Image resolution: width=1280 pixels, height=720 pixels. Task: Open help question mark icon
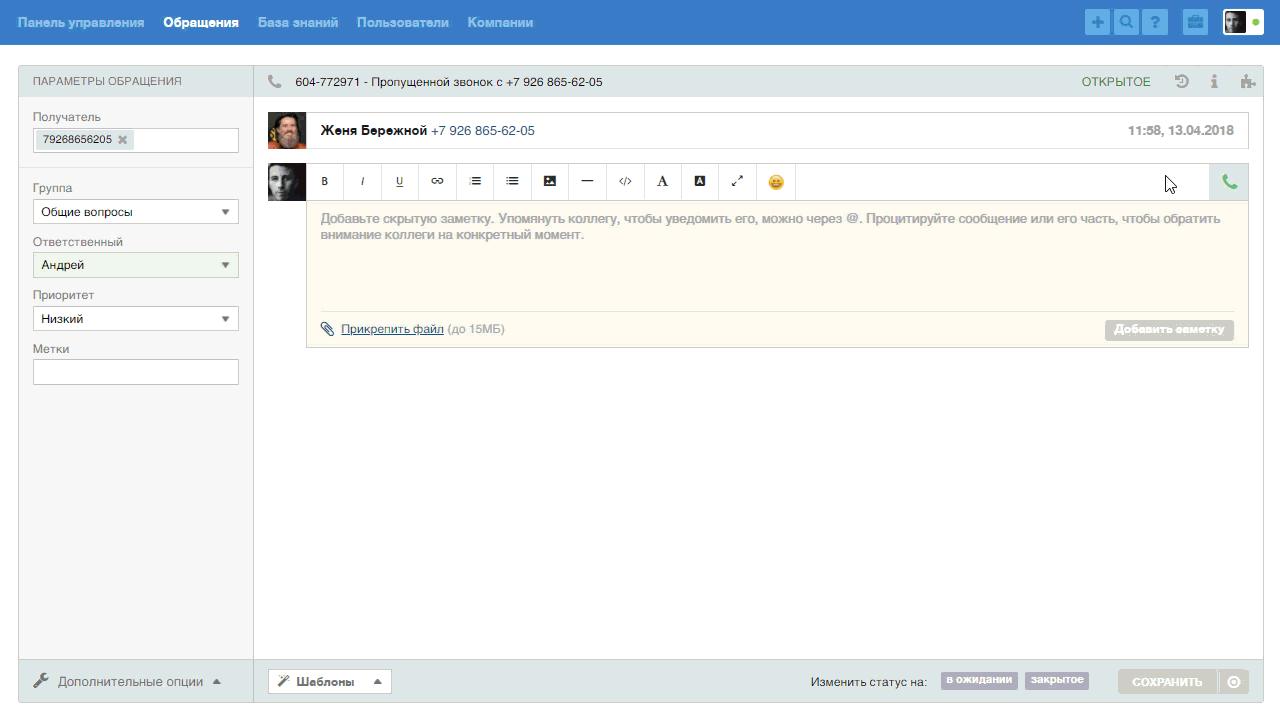point(1155,22)
